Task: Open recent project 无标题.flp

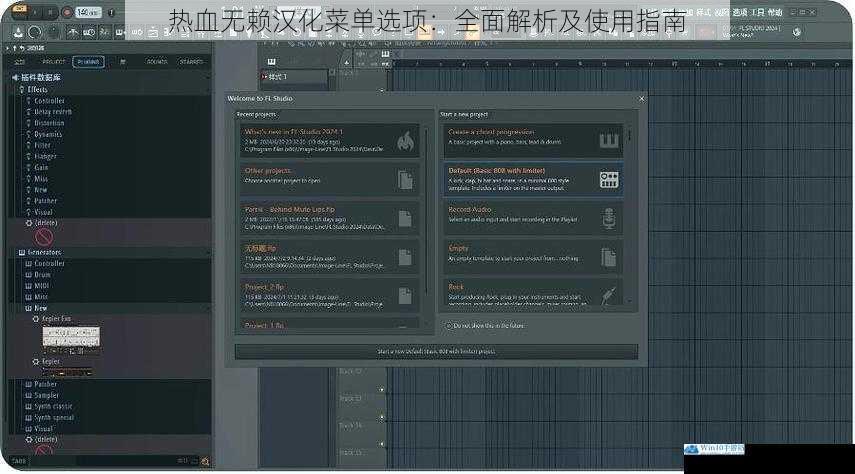Action: coord(329,257)
